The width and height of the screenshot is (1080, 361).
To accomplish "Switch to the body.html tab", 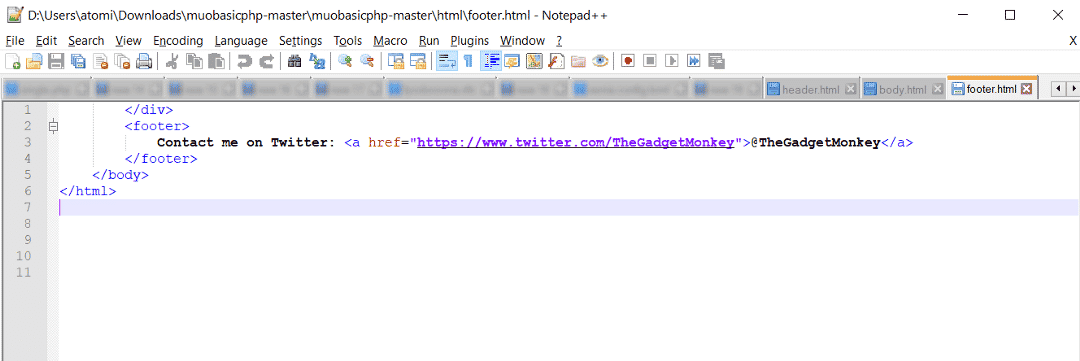I will [x=903, y=90].
